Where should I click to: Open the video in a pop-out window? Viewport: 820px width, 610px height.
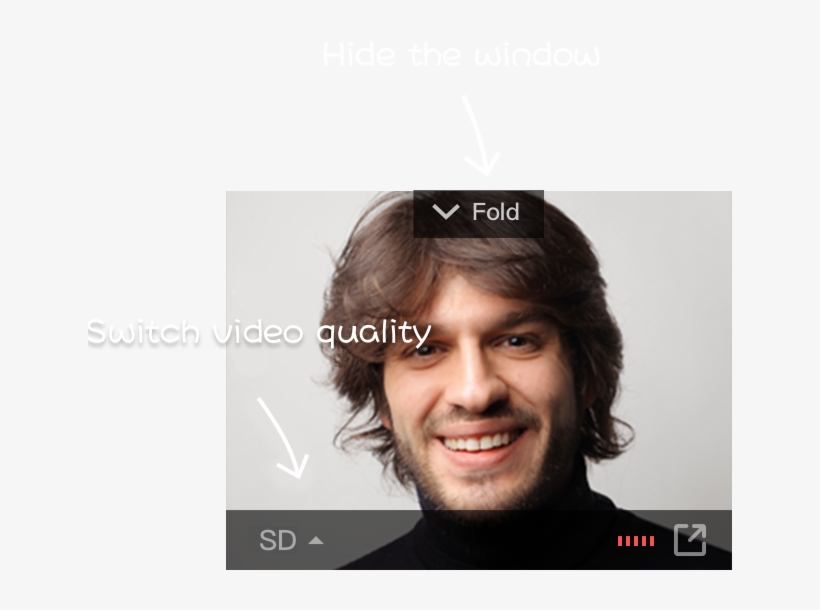click(690, 539)
